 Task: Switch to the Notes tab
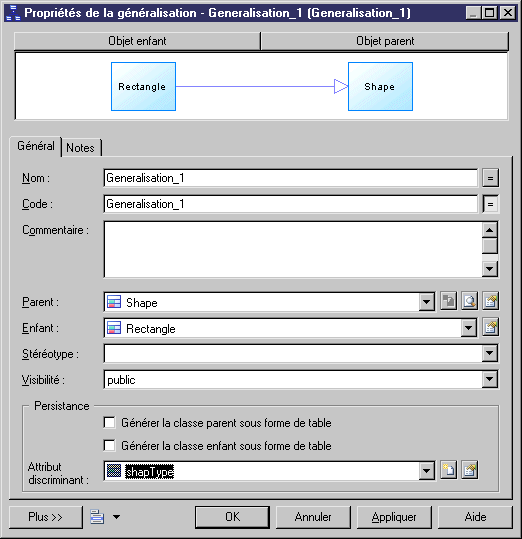click(80, 148)
